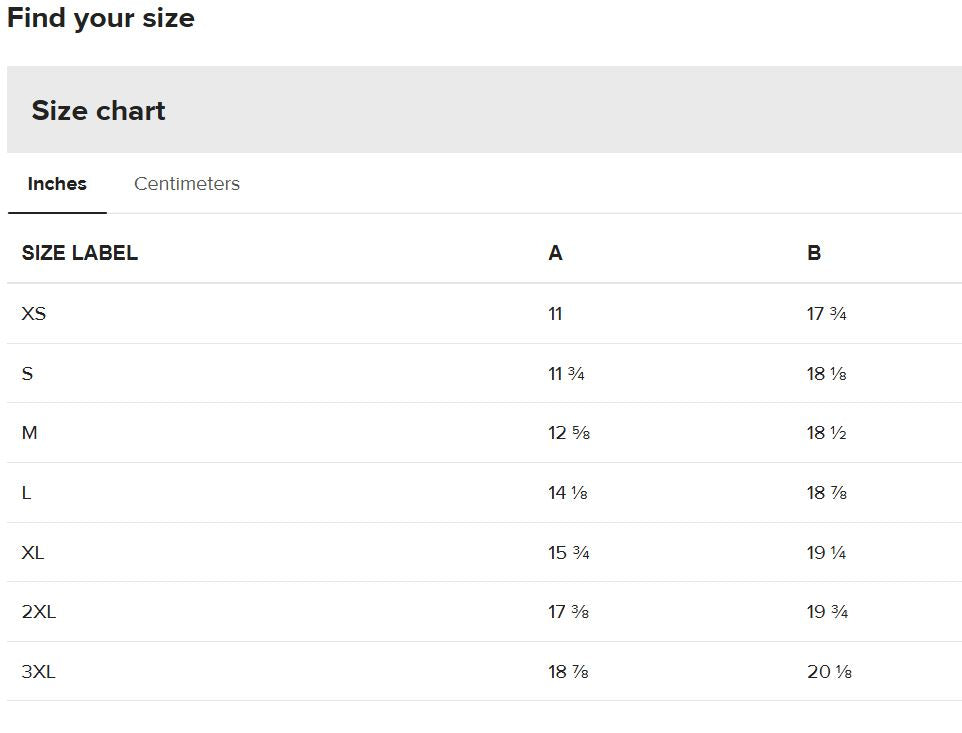962x733 pixels.
Task: Switch to the Centimeters tab
Action: (x=187, y=183)
